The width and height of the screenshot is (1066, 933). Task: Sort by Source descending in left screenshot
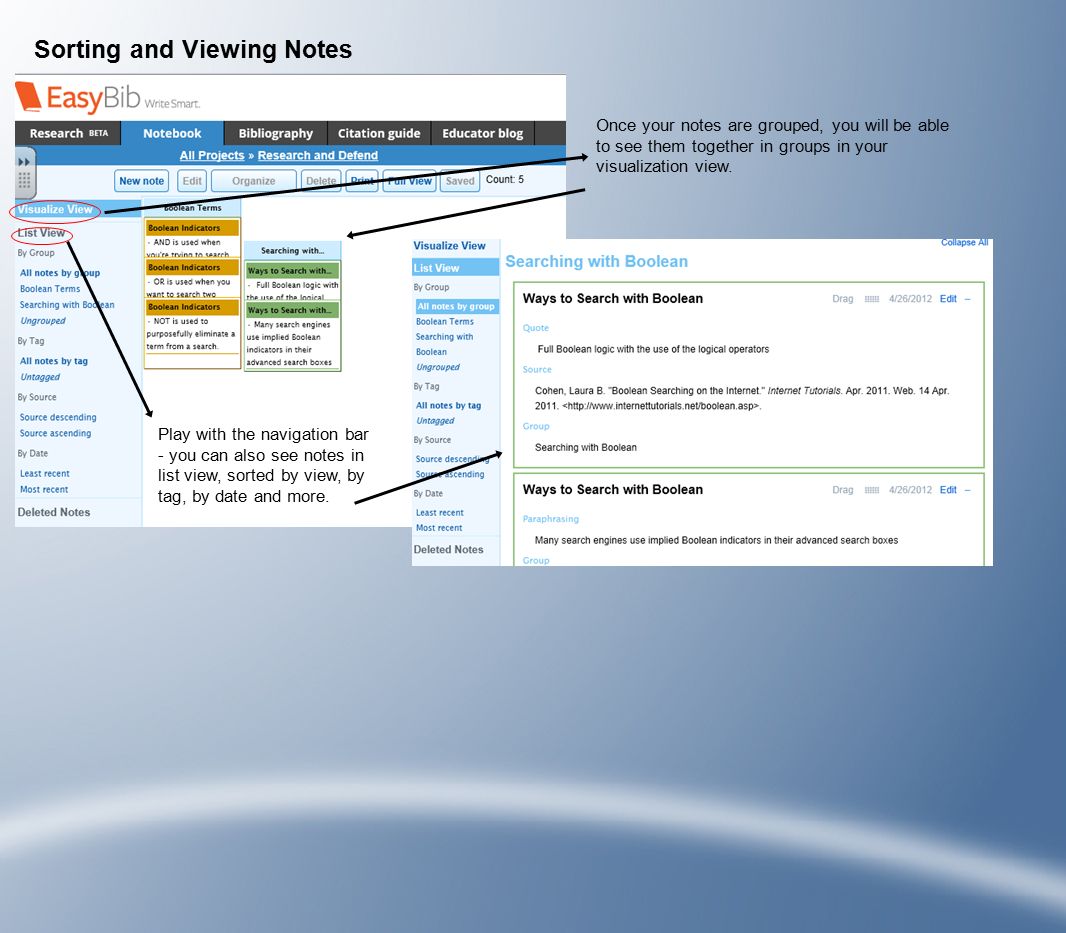pyautogui.click(x=58, y=418)
